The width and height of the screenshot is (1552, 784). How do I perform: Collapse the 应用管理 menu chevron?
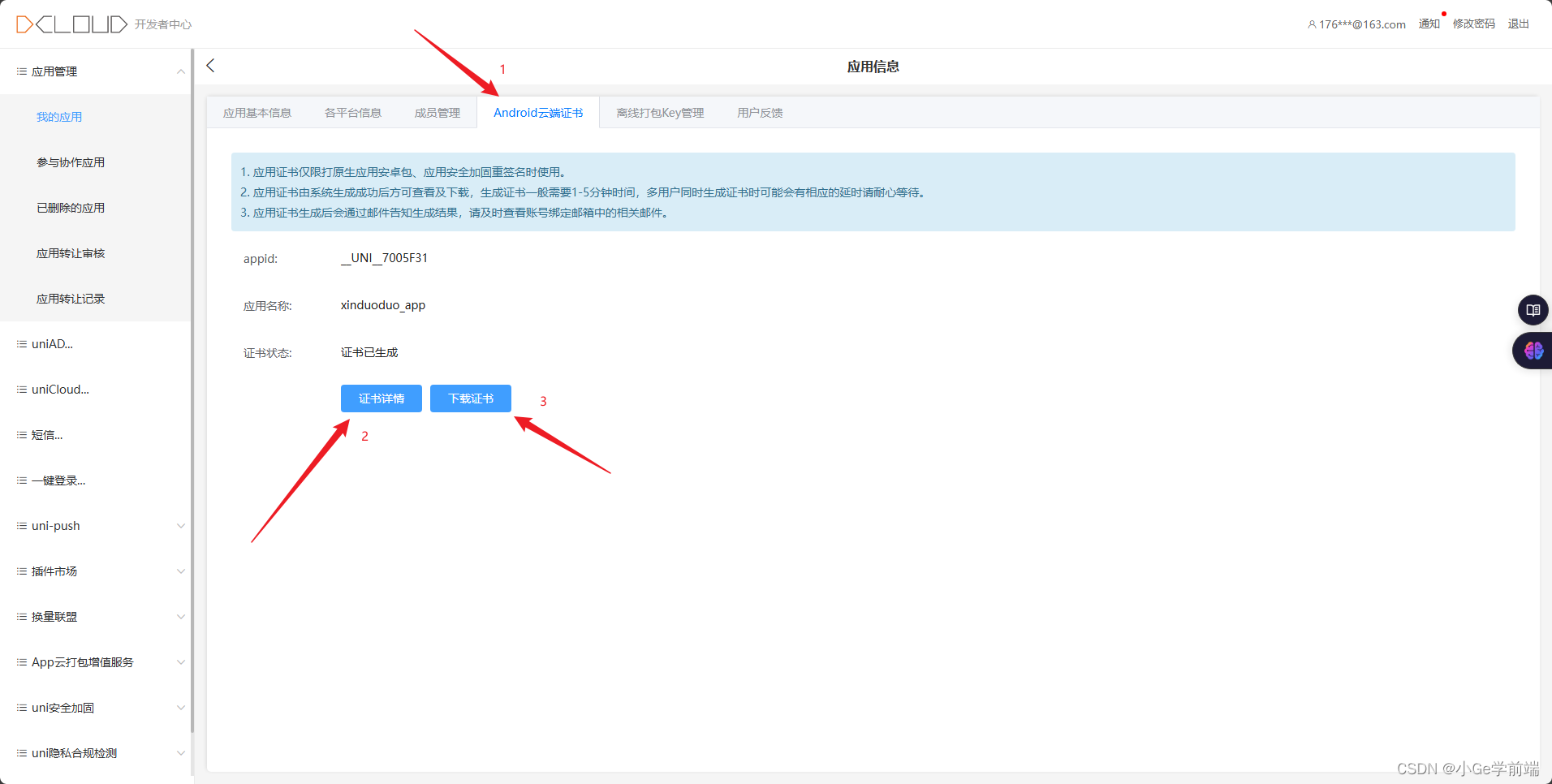[181, 71]
